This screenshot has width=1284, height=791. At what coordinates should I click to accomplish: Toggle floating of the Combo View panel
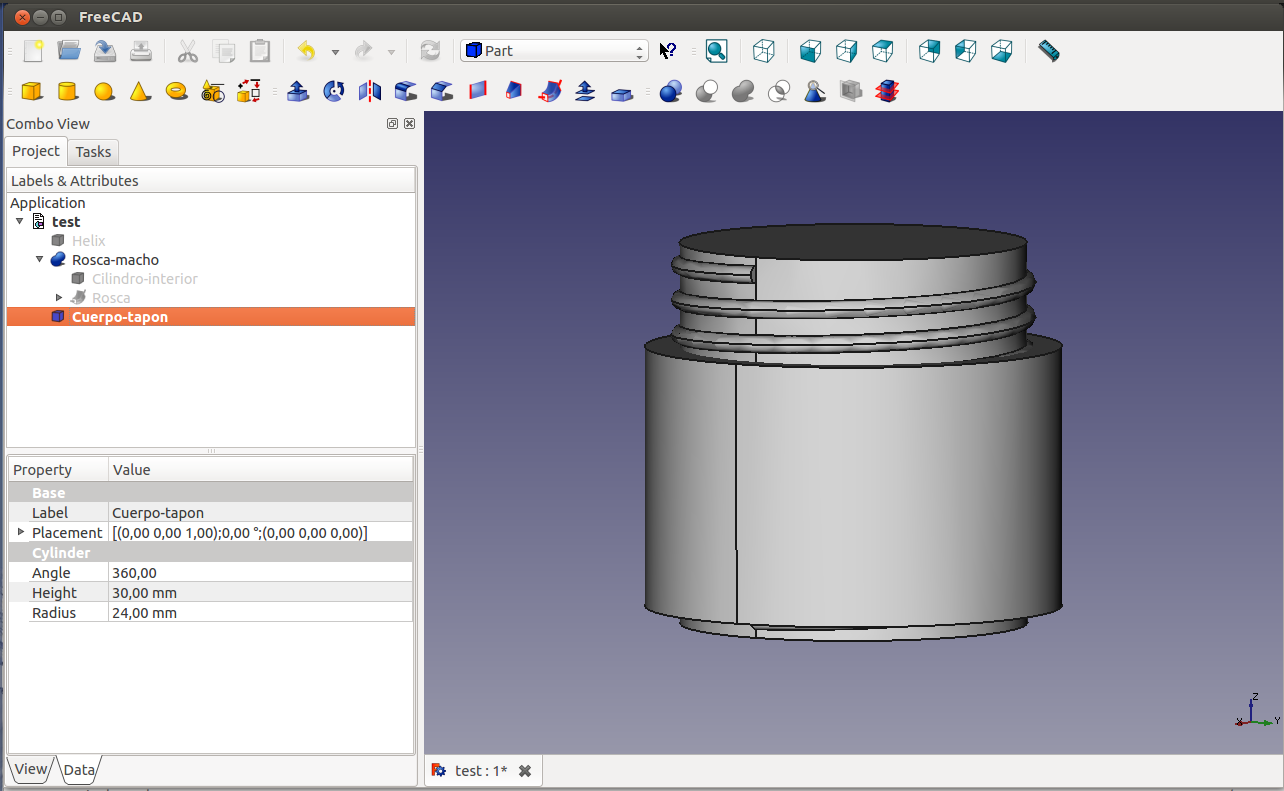tap(393, 124)
